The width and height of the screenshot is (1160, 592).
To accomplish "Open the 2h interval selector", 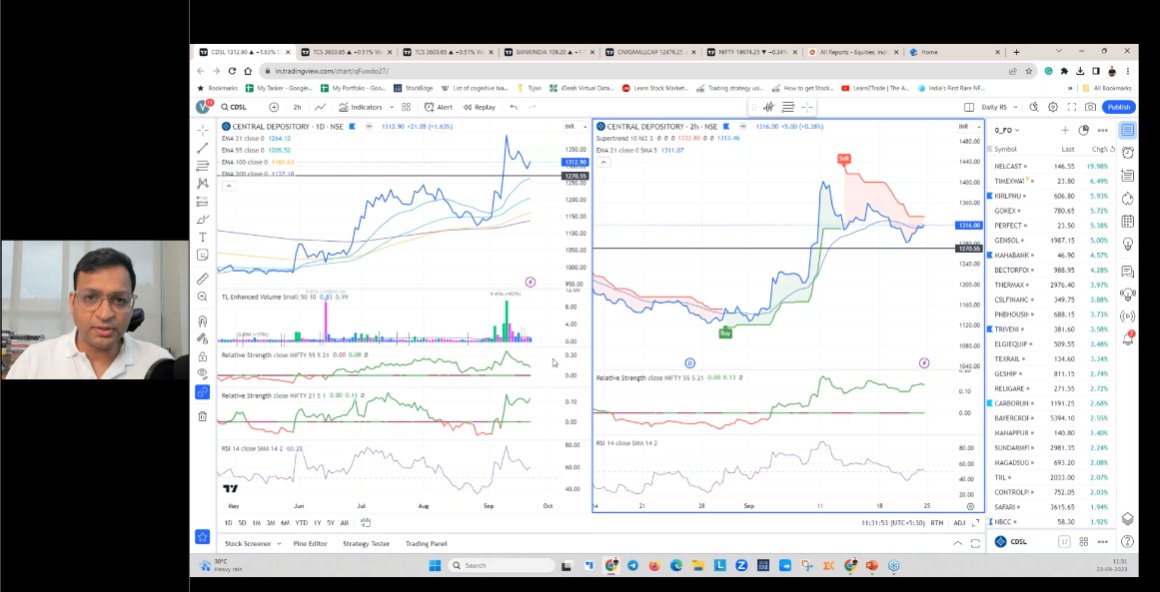I will [x=297, y=107].
